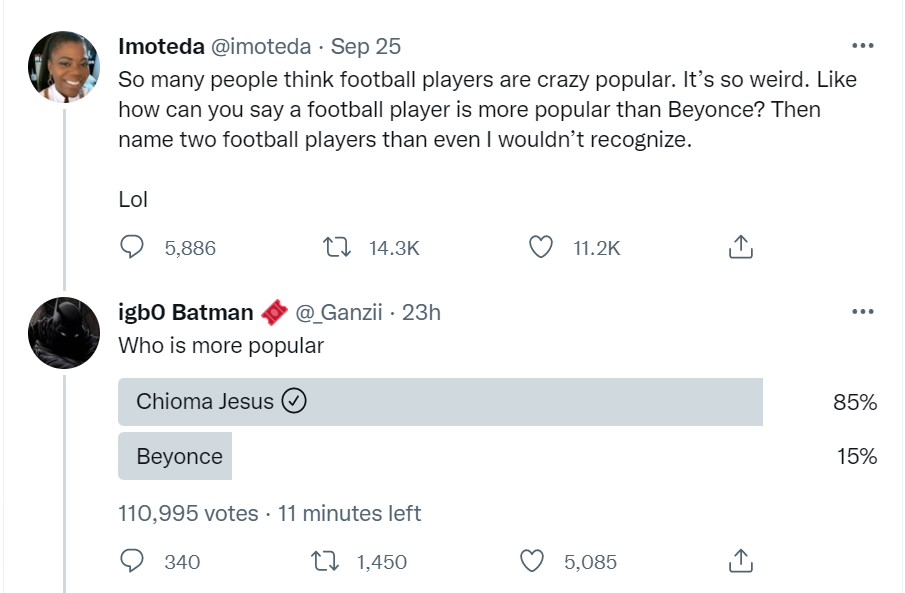Select the Beyonce poll option

point(176,457)
